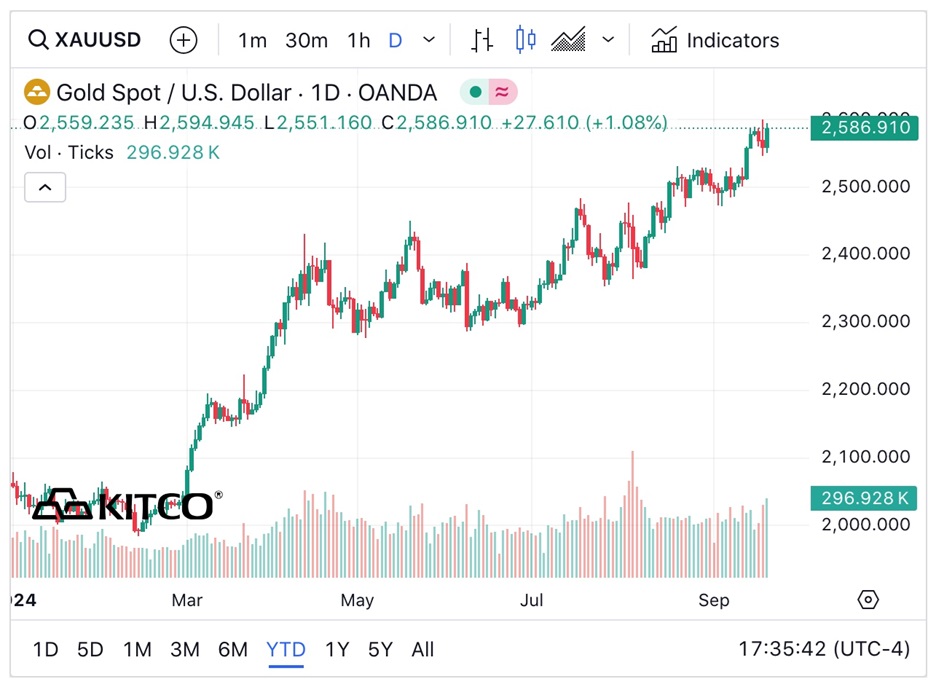Select the 1h time interval
This screenshot has height=687, width=936.
358,40
